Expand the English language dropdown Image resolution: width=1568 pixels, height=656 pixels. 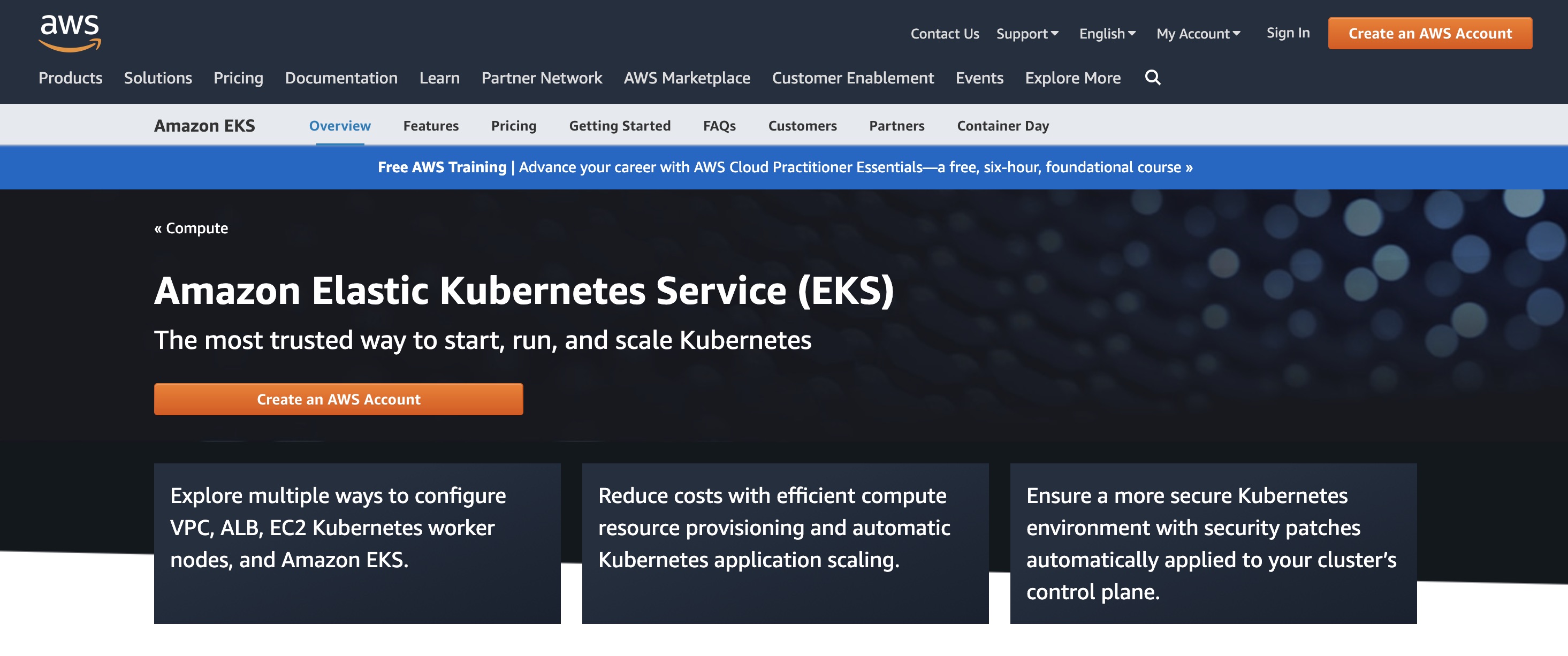1107,34
